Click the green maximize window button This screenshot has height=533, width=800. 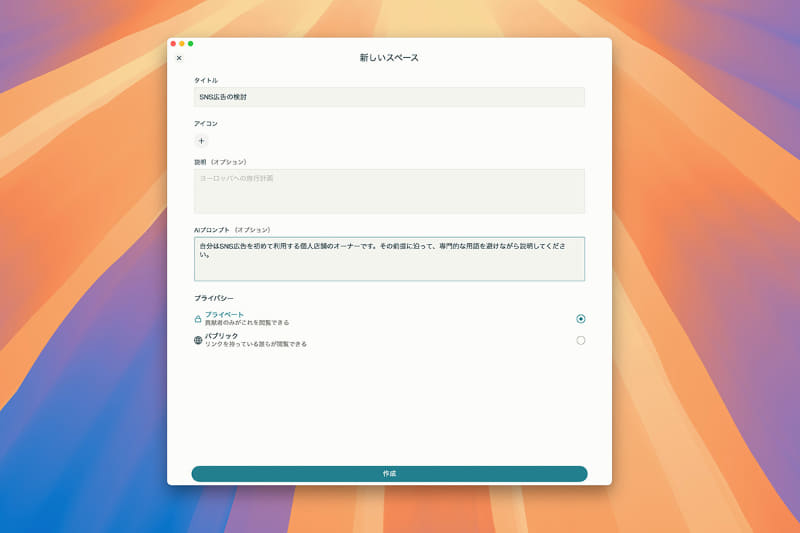pos(191,44)
